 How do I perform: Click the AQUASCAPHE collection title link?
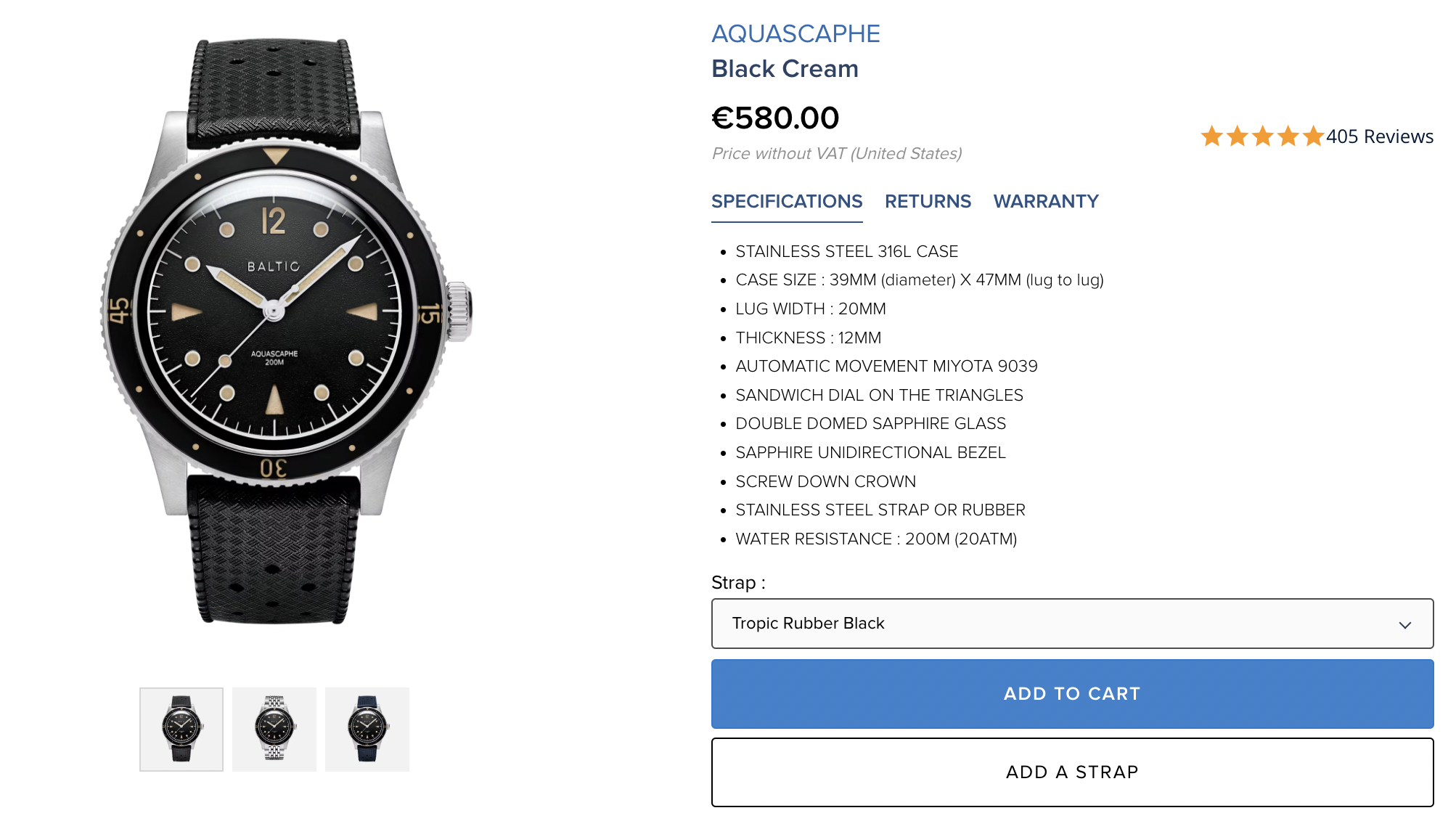796,33
